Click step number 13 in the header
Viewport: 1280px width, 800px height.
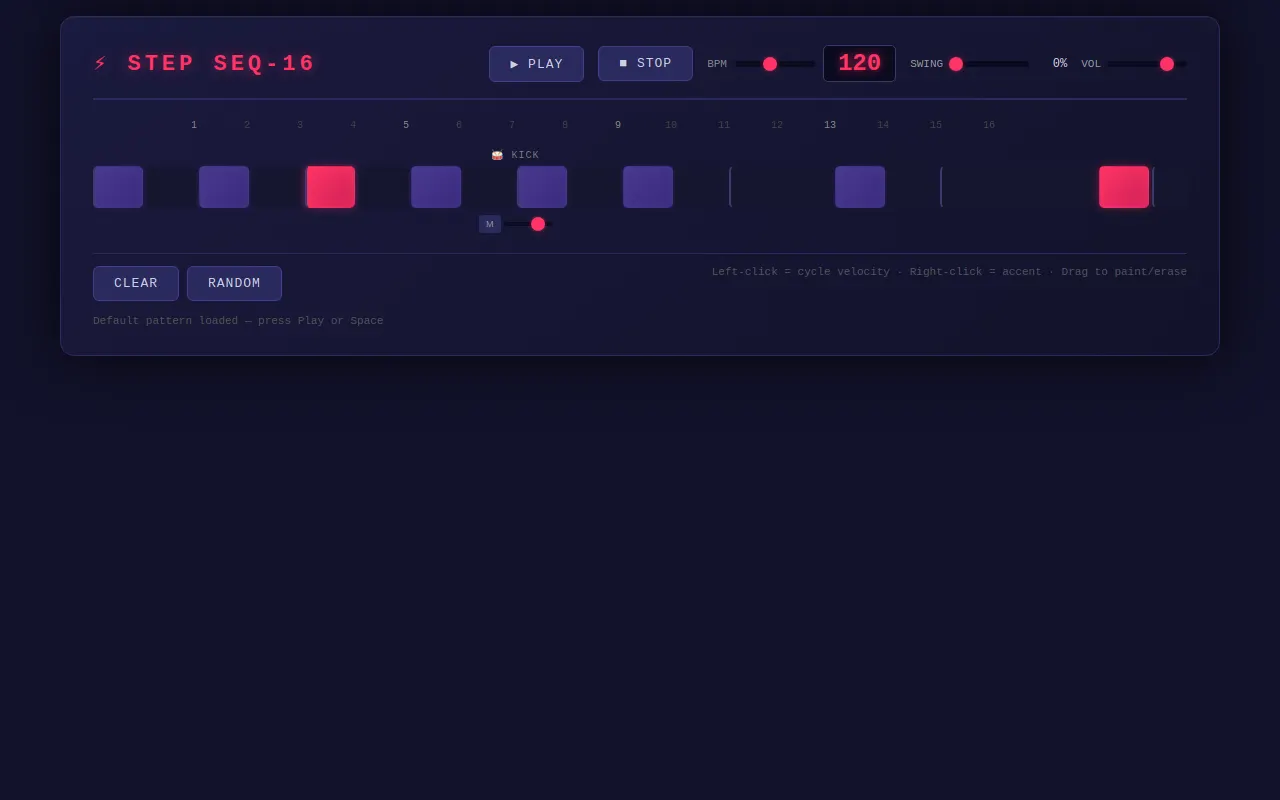point(830,125)
